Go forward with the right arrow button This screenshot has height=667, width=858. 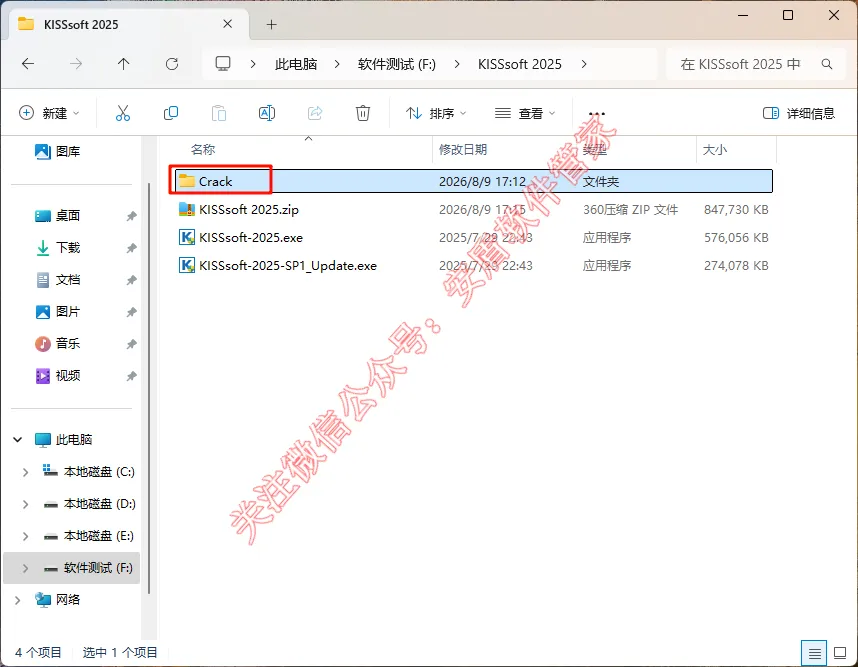[76, 64]
